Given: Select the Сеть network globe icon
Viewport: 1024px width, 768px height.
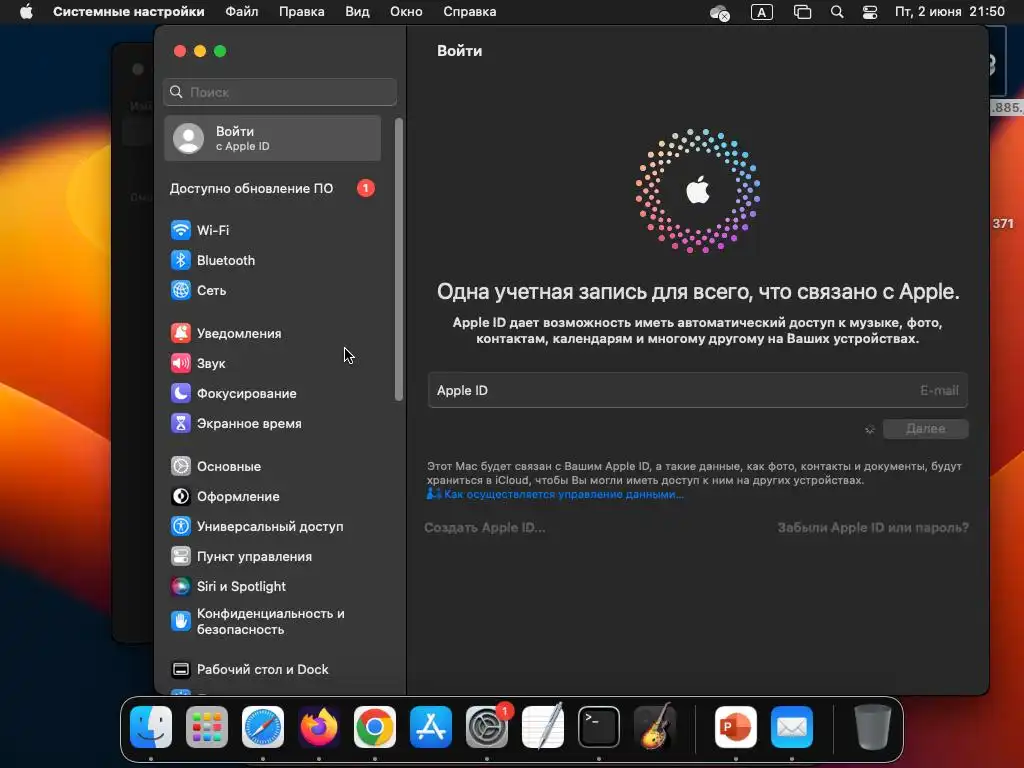Looking at the screenshot, I should click(x=181, y=290).
